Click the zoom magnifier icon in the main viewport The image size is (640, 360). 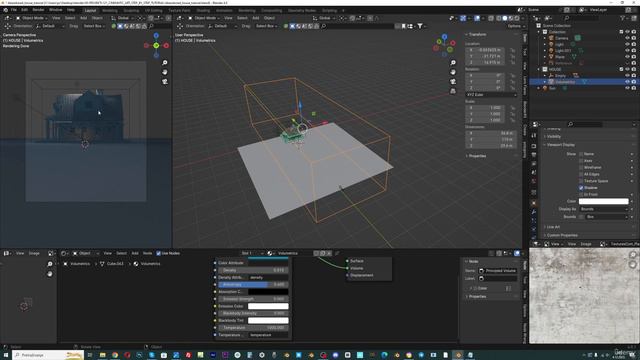coord(453,62)
